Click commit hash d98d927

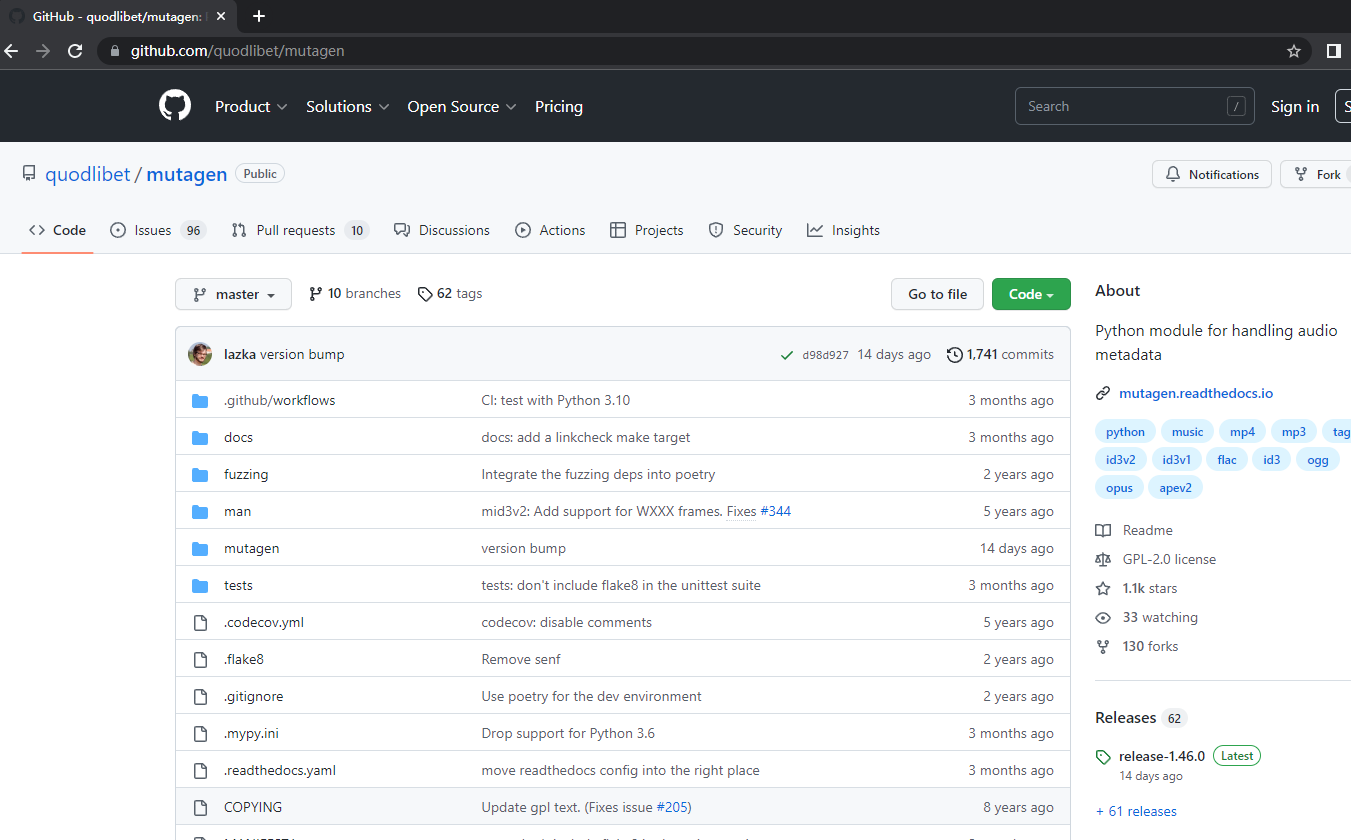825,355
